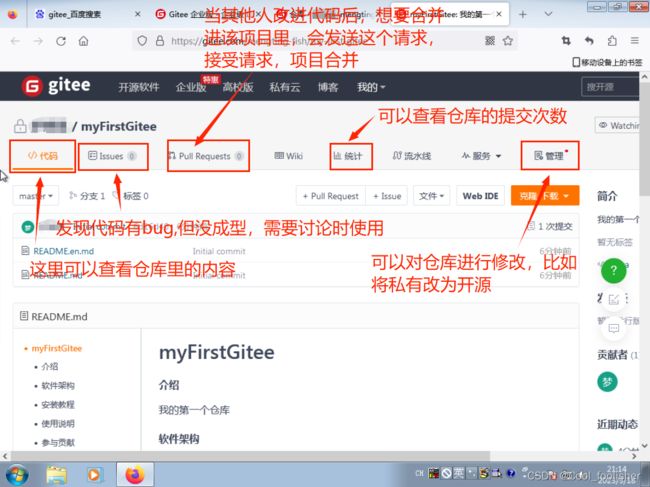Click the Watching button

coord(617,125)
